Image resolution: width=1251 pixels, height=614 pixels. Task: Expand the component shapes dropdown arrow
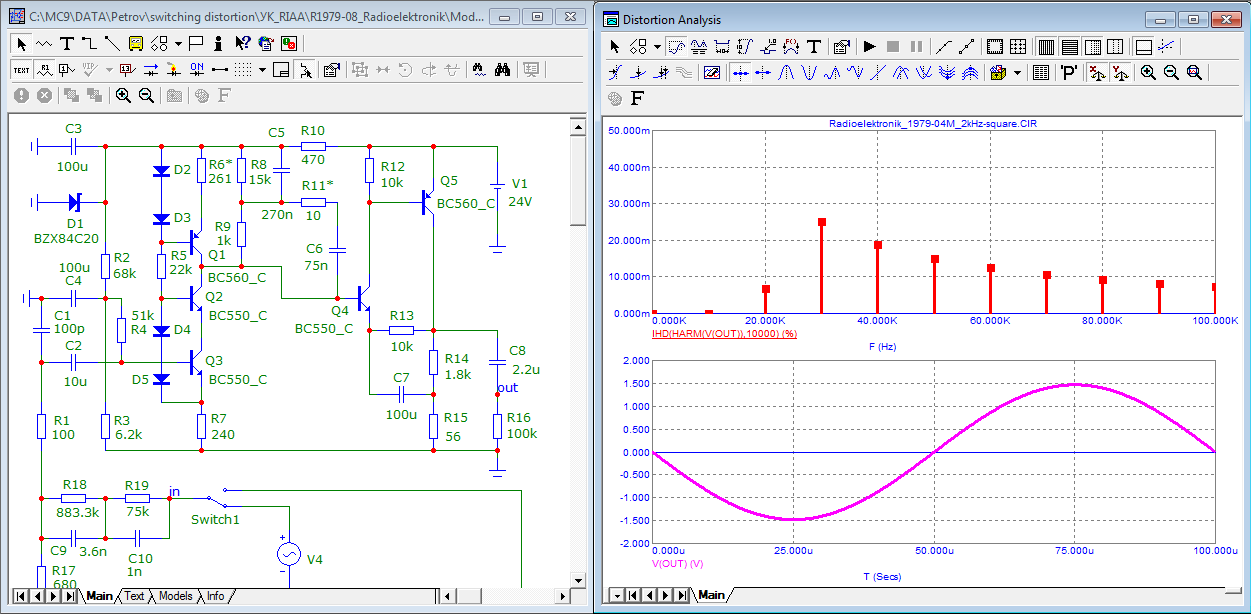pyautogui.click(x=178, y=43)
